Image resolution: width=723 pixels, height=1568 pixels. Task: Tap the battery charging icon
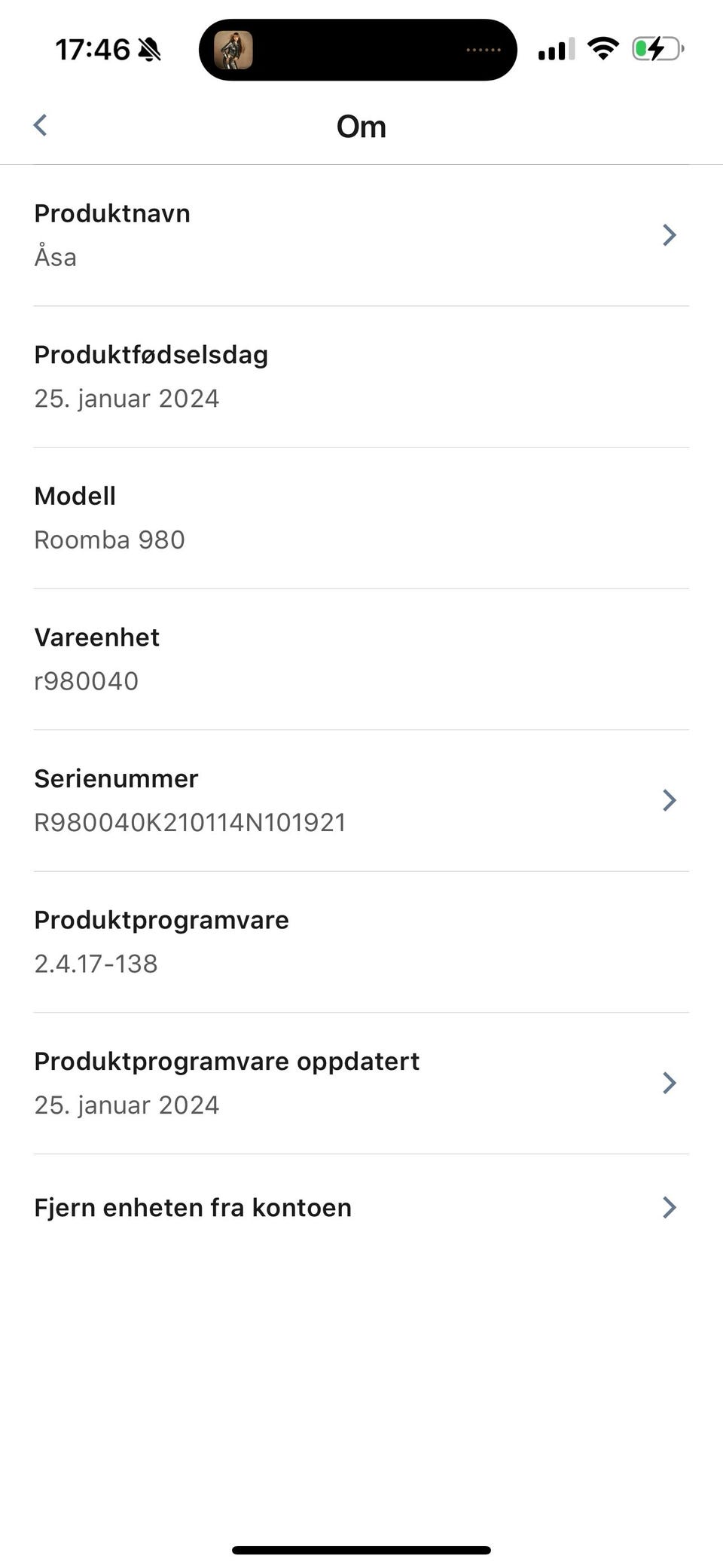[x=657, y=49]
